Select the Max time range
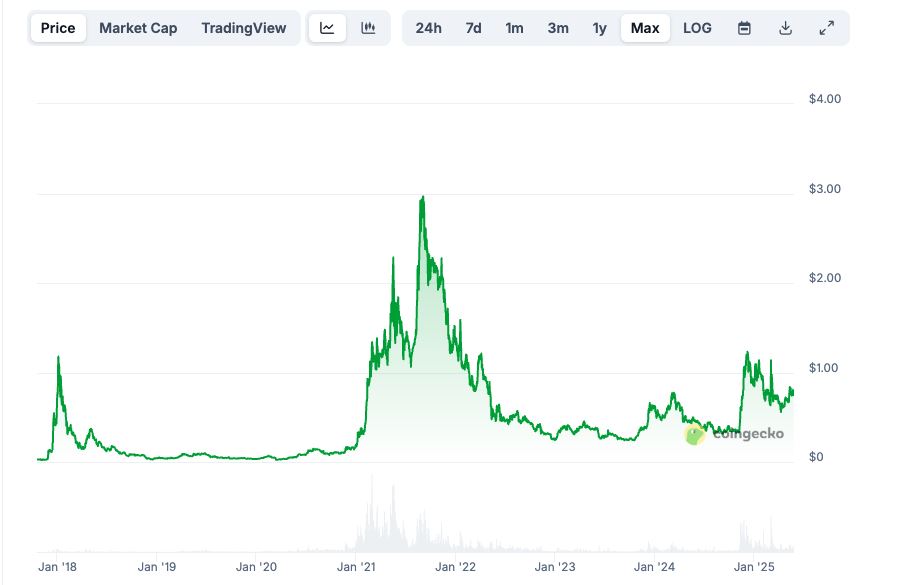 click(x=645, y=28)
